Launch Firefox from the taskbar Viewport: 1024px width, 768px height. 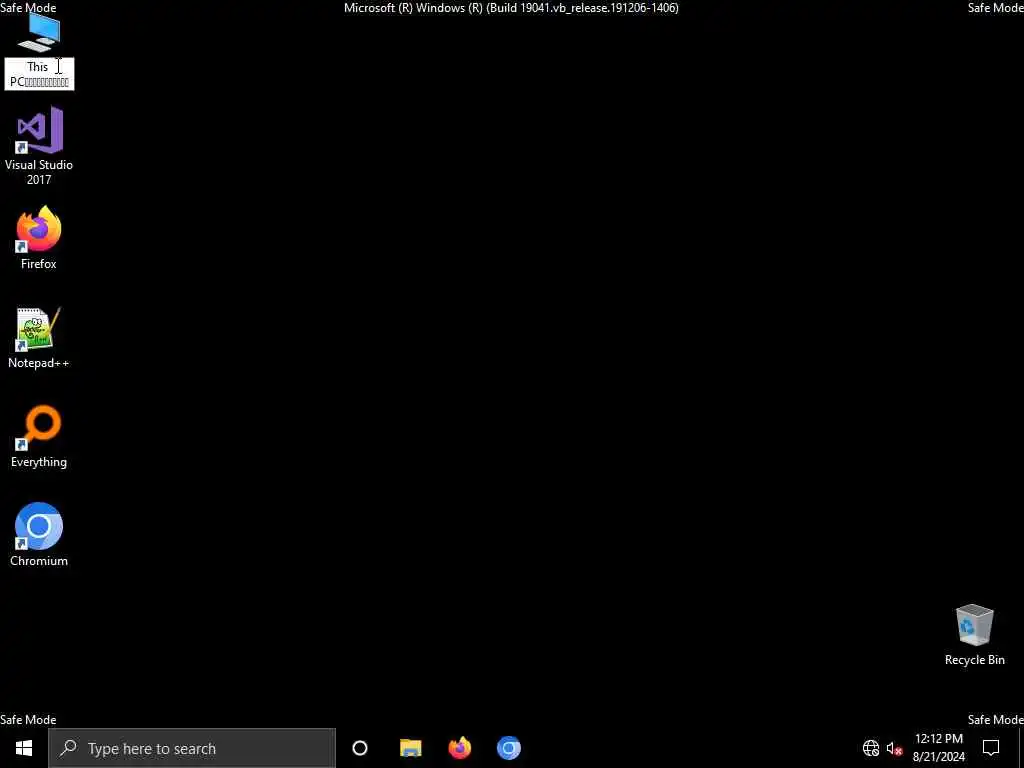point(460,748)
